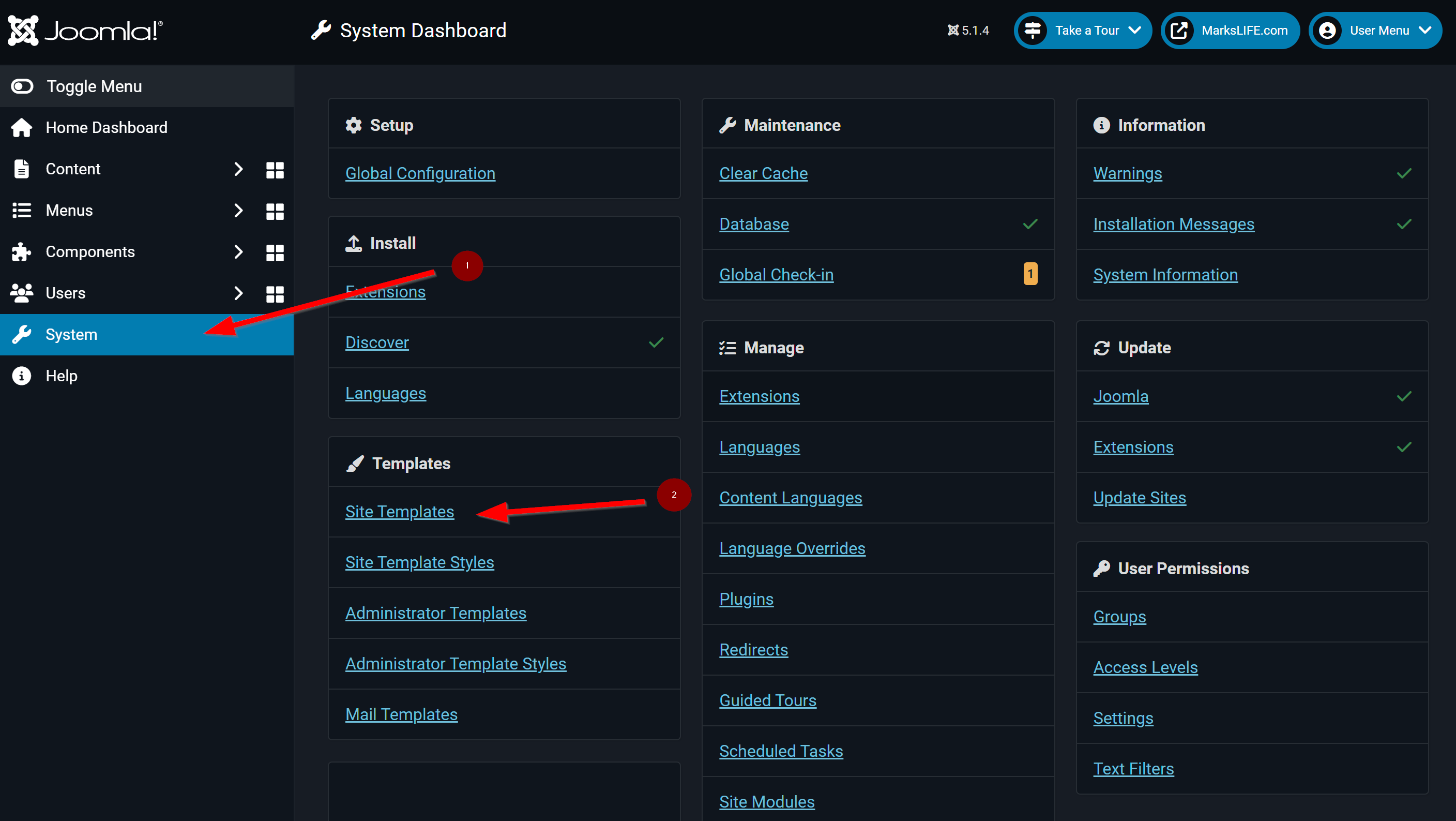Open Languages under Install
1456x821 pixels.
(386, 393)
